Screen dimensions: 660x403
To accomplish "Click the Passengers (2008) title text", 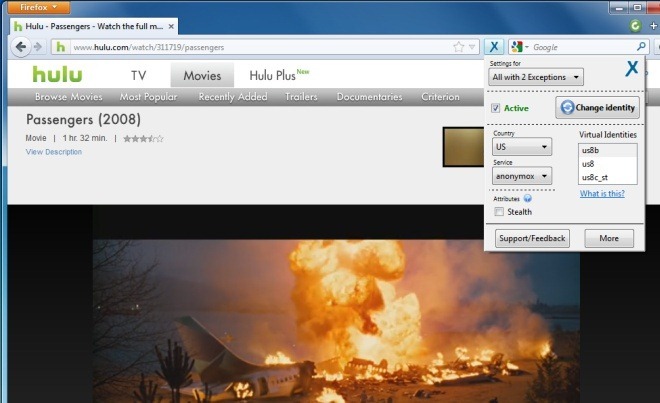I will 83,120.
